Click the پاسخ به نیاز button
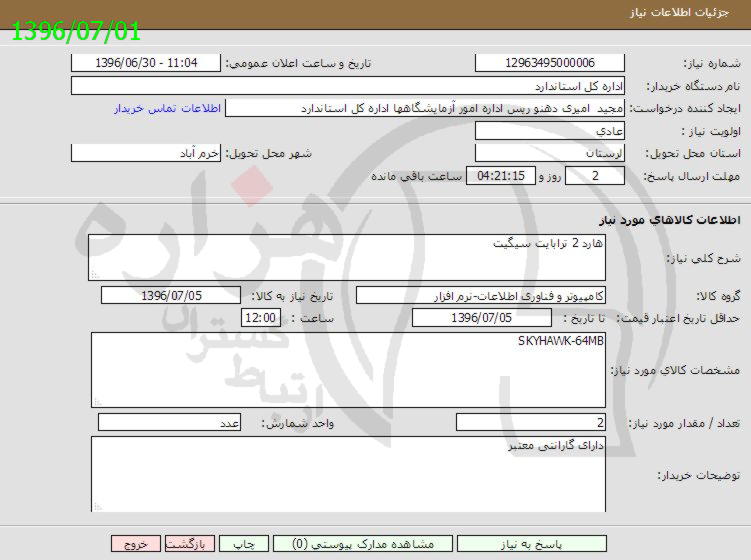The height and width of the screenshot is (560, 751). pyautogui.click(x=532, y=544)
